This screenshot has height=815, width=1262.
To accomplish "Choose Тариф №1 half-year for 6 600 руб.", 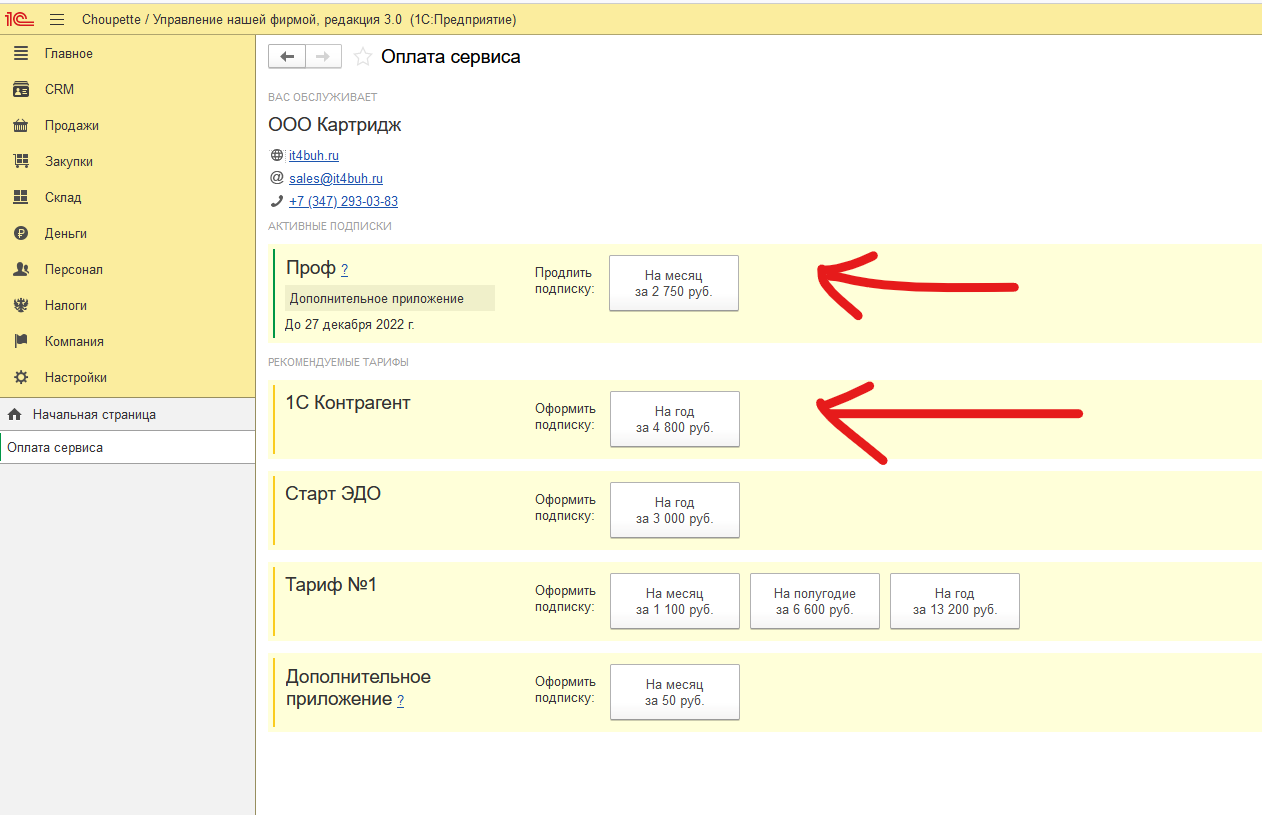I will point(814,601).
